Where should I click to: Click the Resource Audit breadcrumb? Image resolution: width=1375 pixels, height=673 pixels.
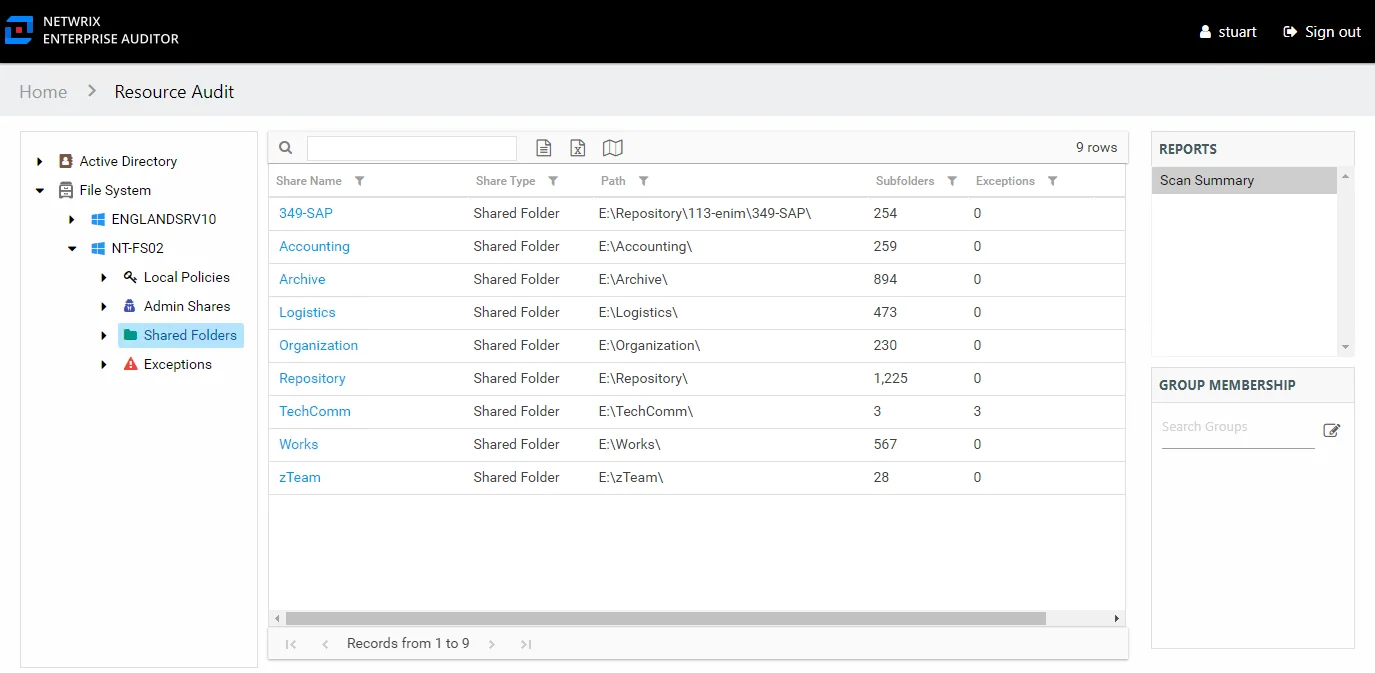[174, 92]
